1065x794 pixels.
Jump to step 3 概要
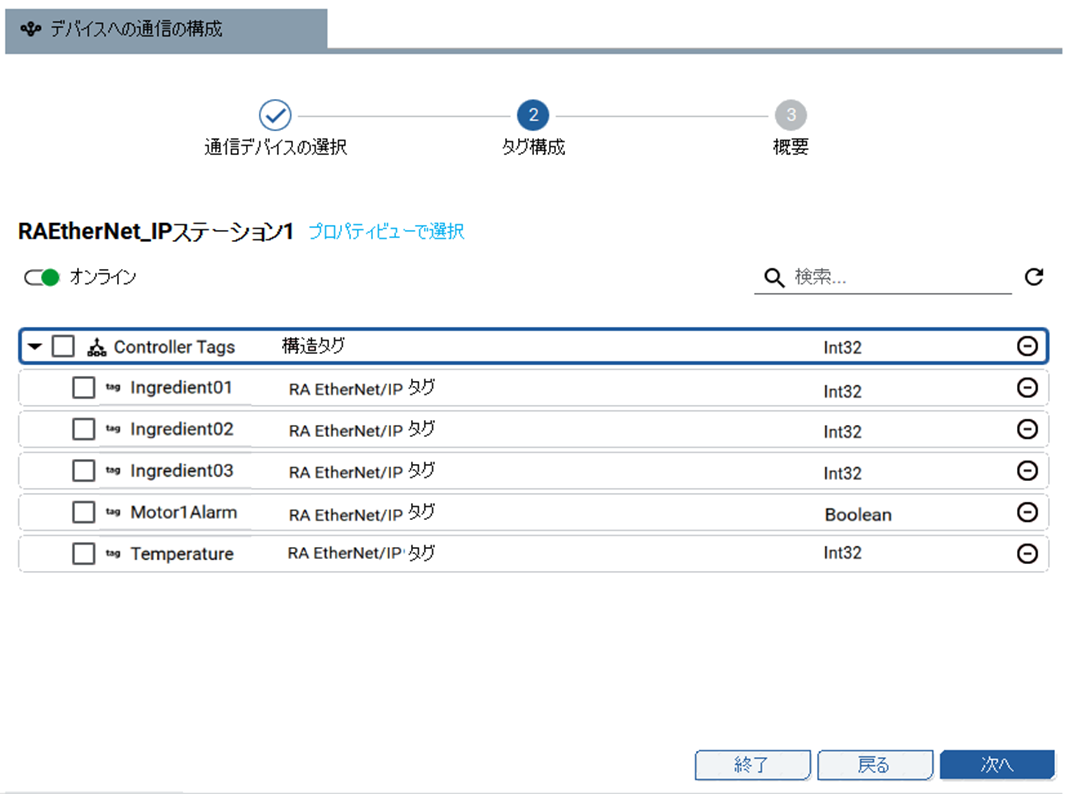click(x=790, y=115)
